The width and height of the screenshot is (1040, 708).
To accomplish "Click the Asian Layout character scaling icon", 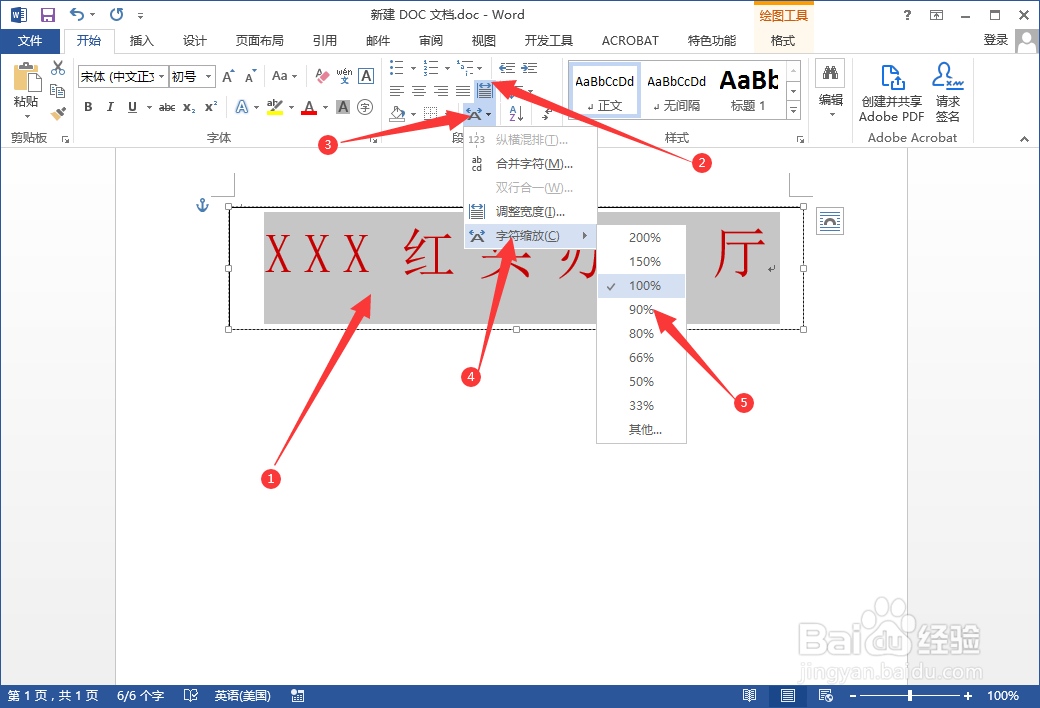I will pos(476,113).
